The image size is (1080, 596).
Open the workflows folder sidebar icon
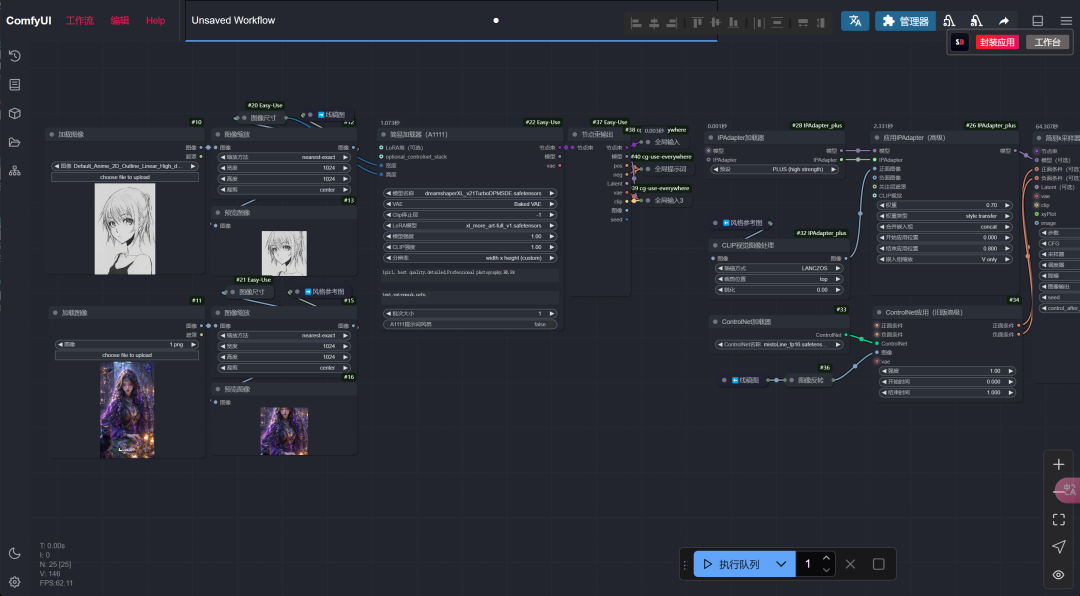pos(14,143)
